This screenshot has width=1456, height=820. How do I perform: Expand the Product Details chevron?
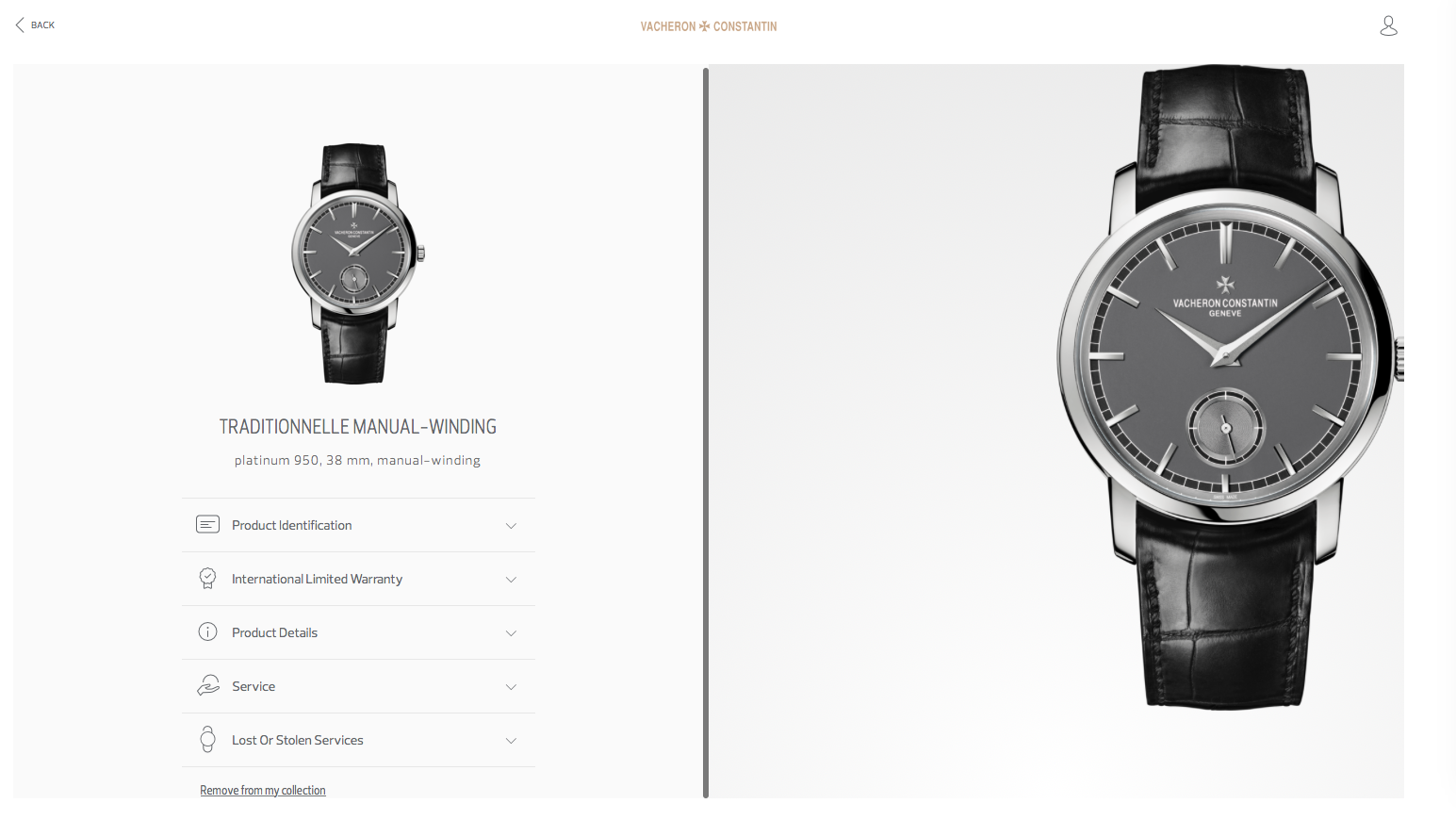pos(511,633)
